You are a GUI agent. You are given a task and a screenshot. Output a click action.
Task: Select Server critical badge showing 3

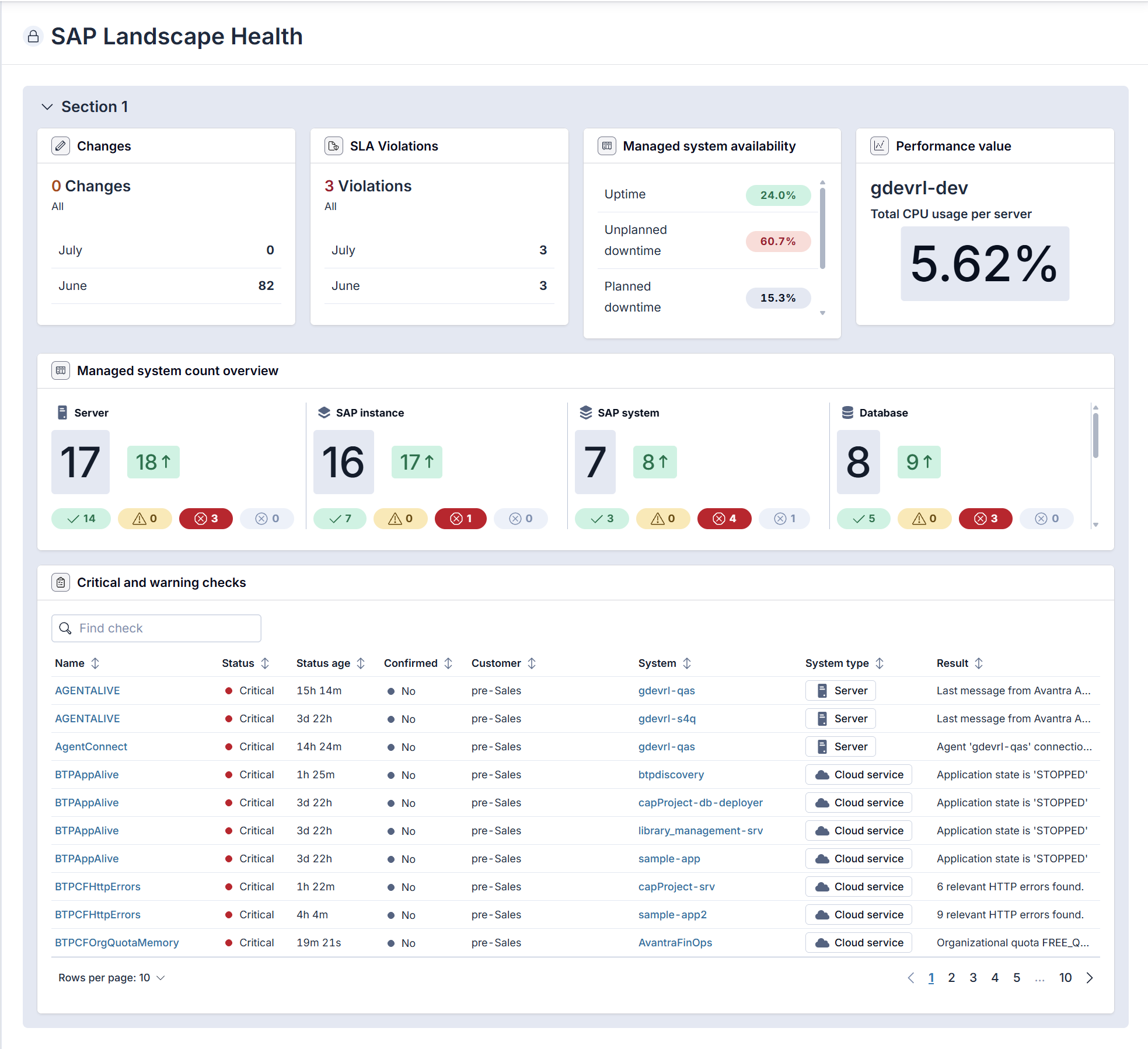(206, 519)
